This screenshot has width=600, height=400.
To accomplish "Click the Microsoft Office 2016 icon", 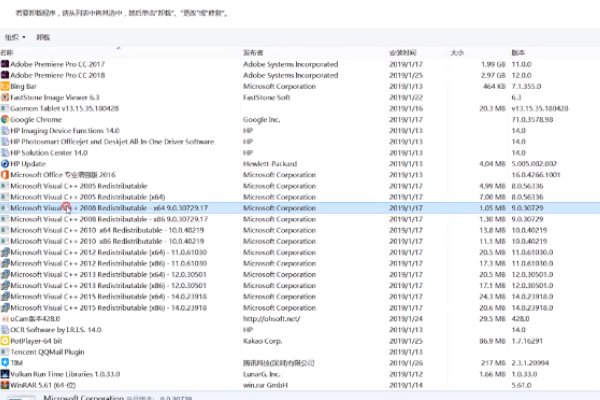I will tap(5, 175).
